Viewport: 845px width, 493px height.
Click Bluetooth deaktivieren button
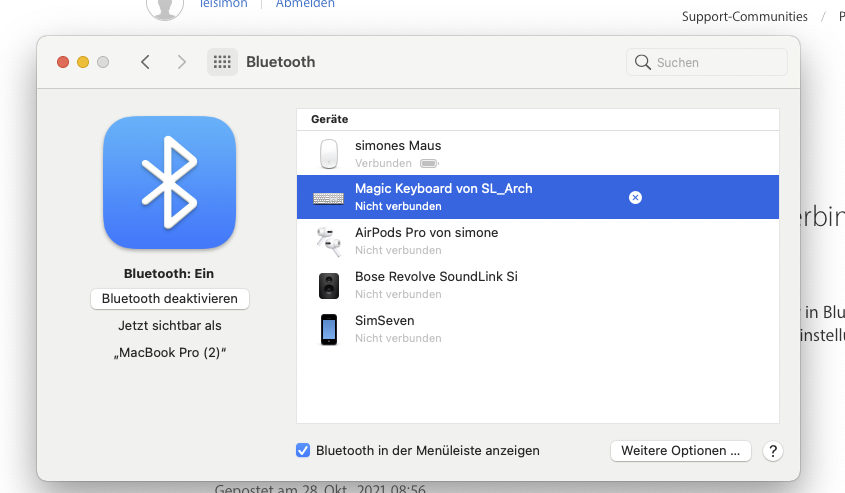[x=170, y=298]
